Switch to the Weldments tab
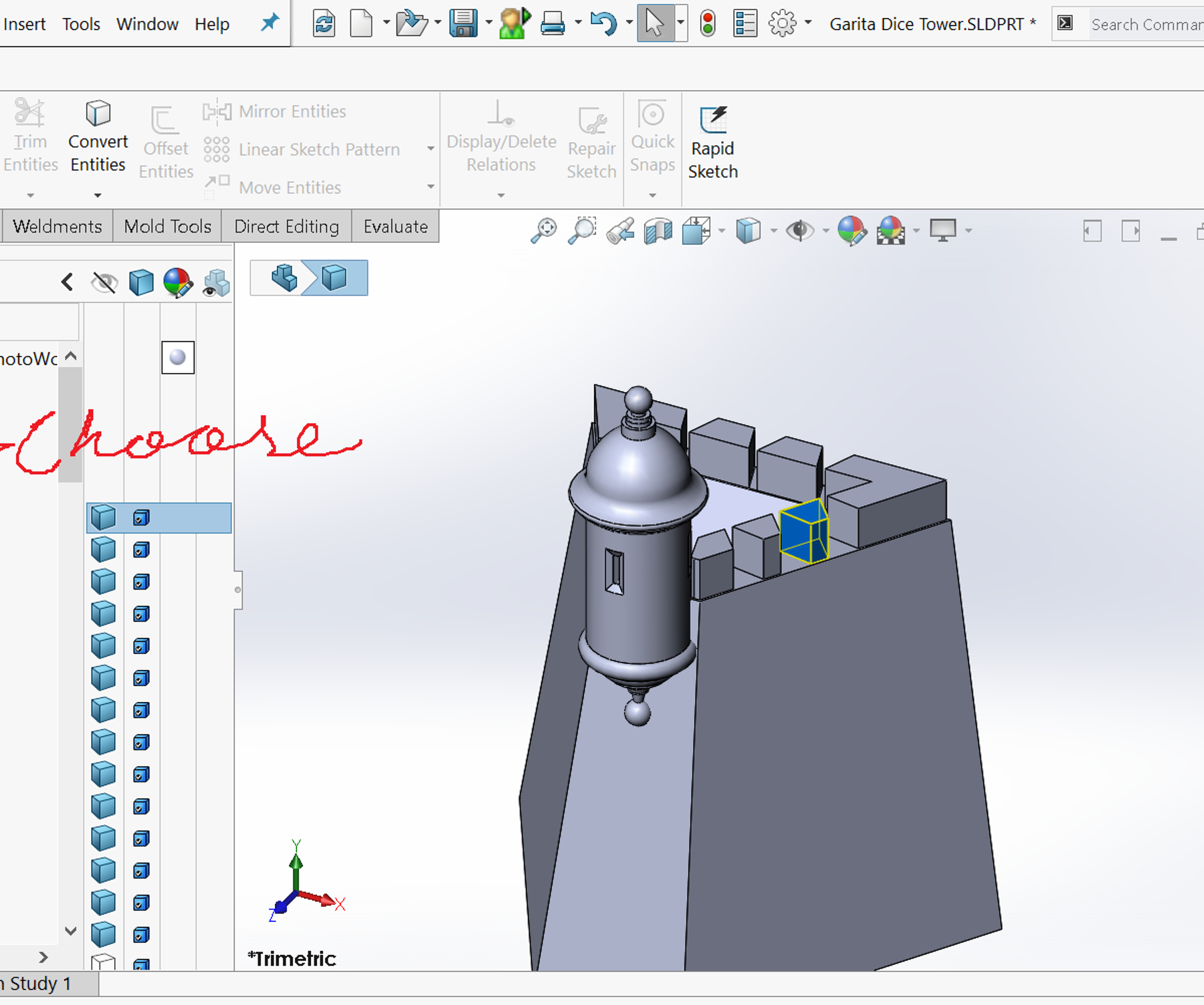The width and height of the screenshot is (1204, 1005). (58, 227)
